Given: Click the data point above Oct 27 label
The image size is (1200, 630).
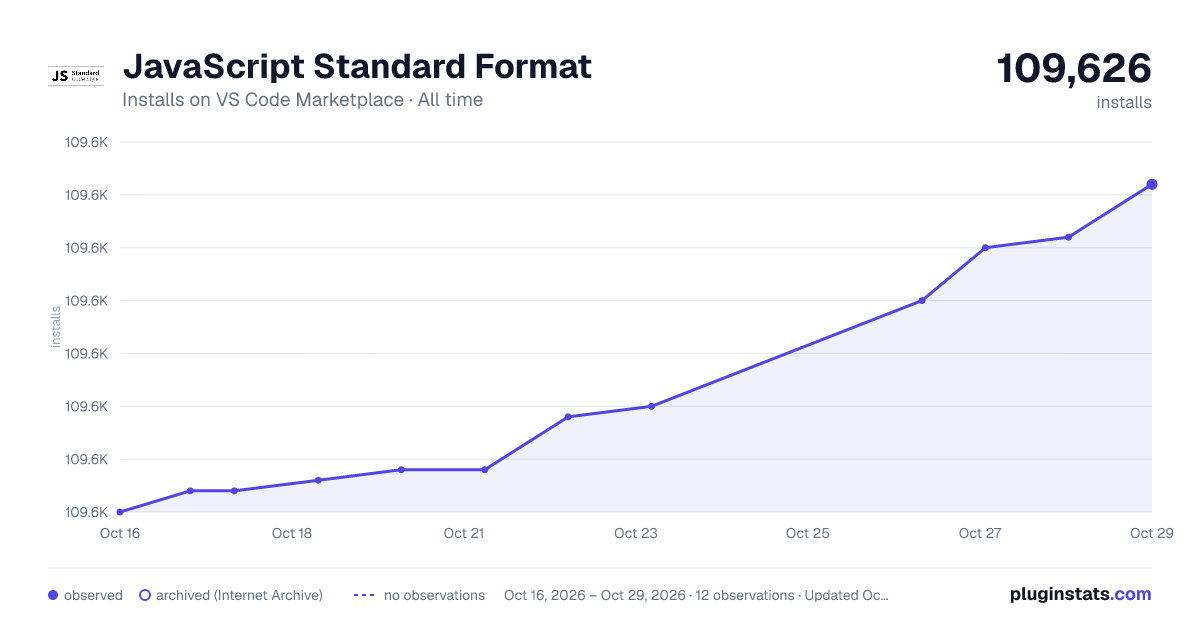Looking at the screenshot, I should [985, 248].
